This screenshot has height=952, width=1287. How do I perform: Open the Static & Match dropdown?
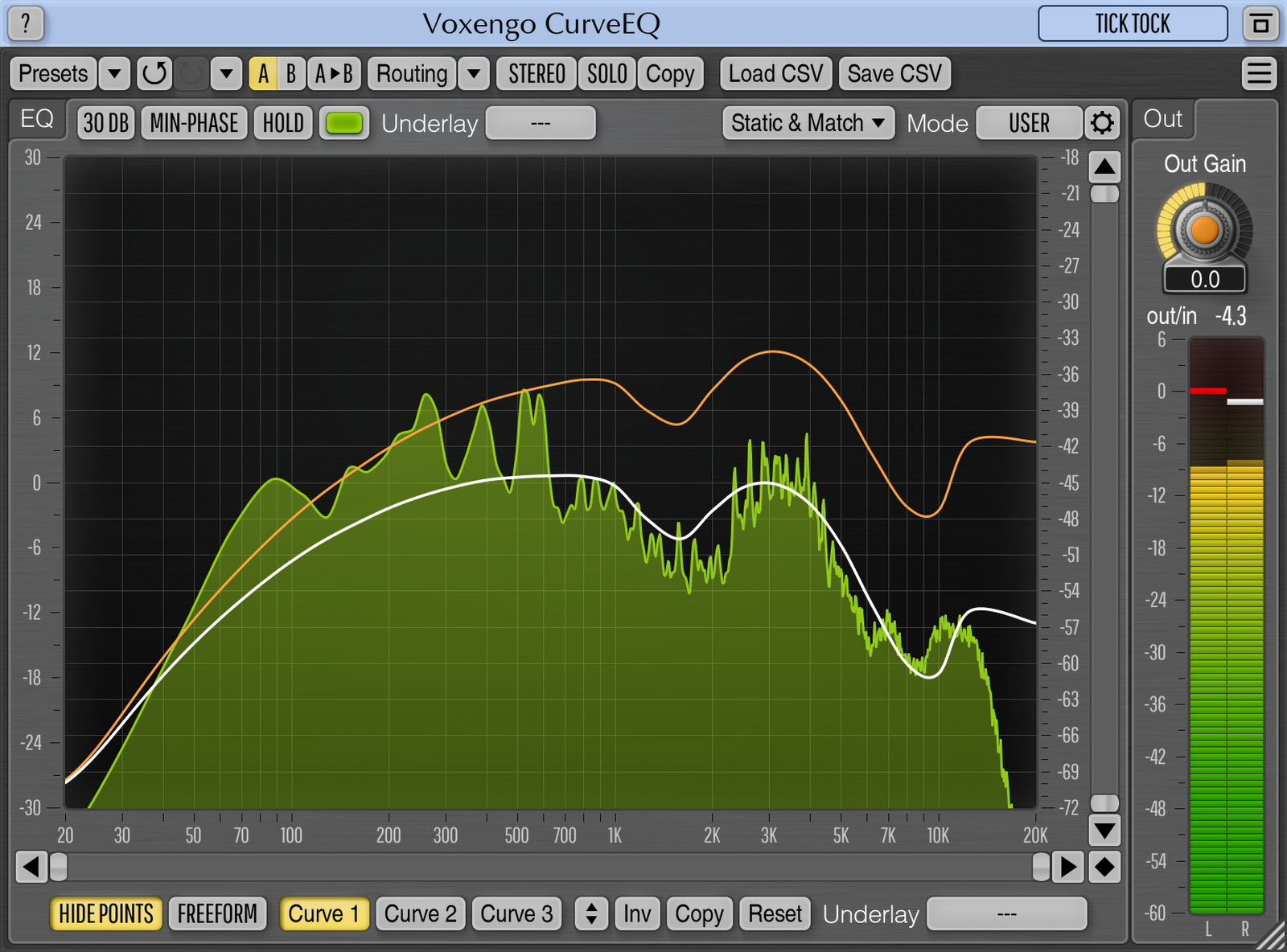click(807, 123)
